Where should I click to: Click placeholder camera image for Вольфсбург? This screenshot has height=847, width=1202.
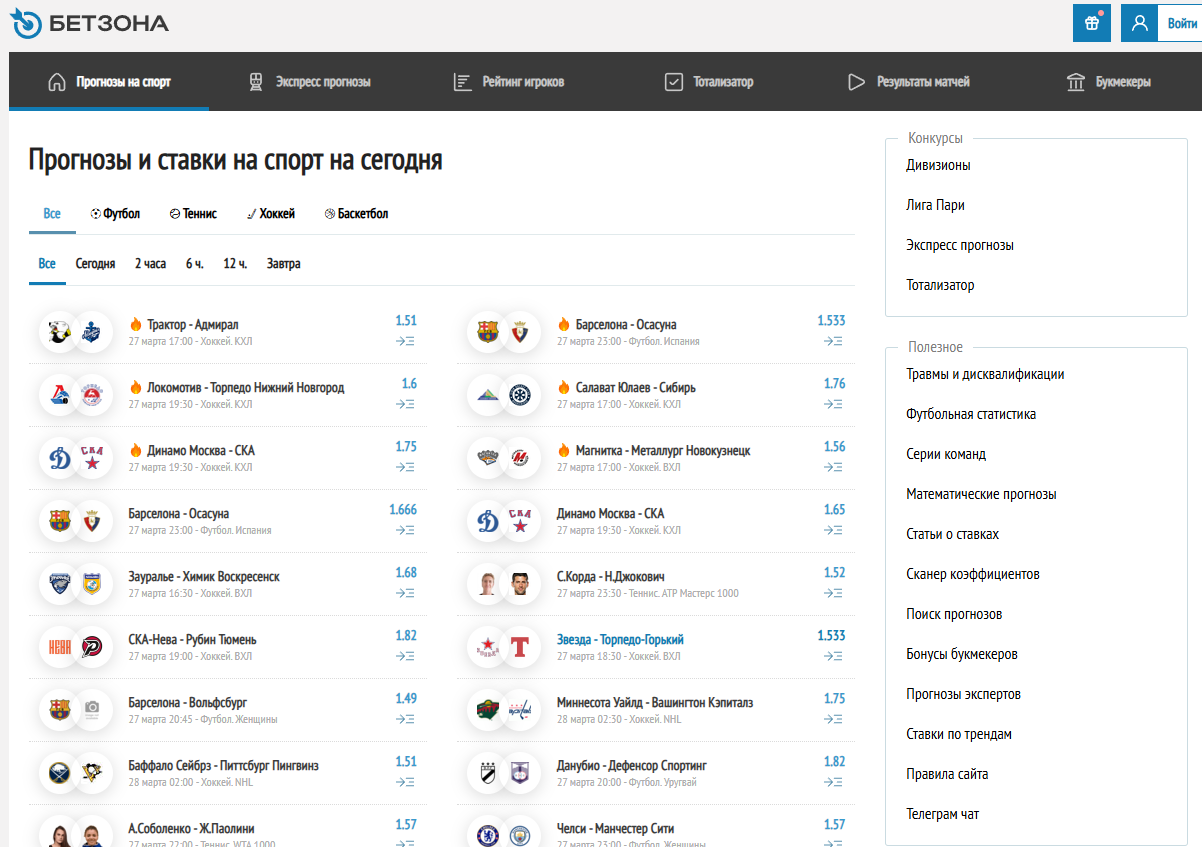coord(93,710)
